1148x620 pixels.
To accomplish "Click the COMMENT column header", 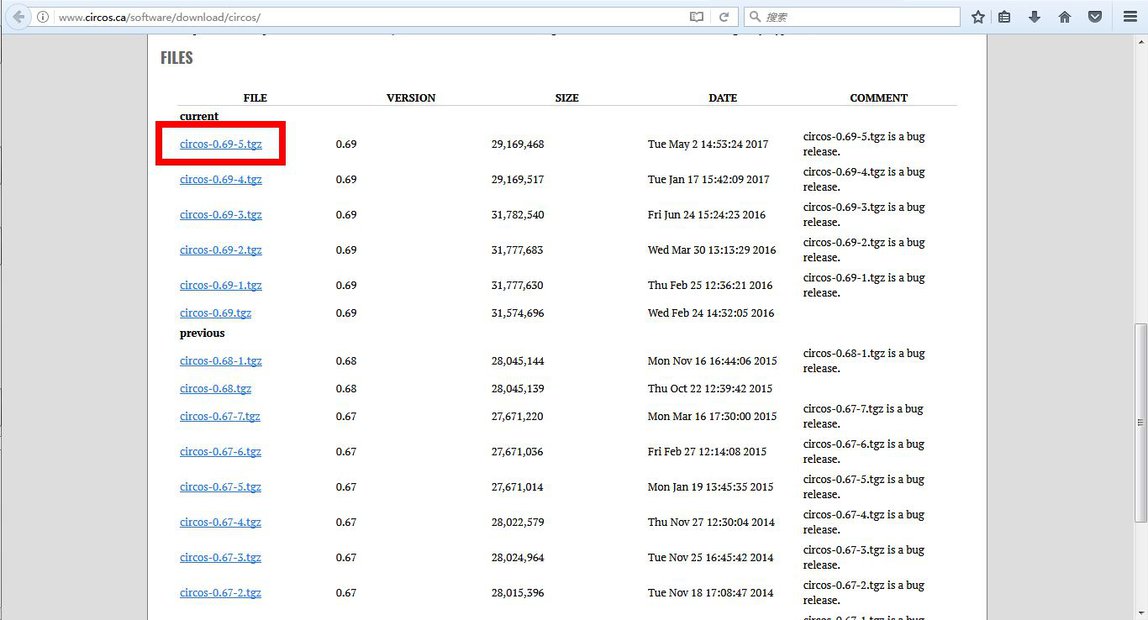I will coord(879,98).
